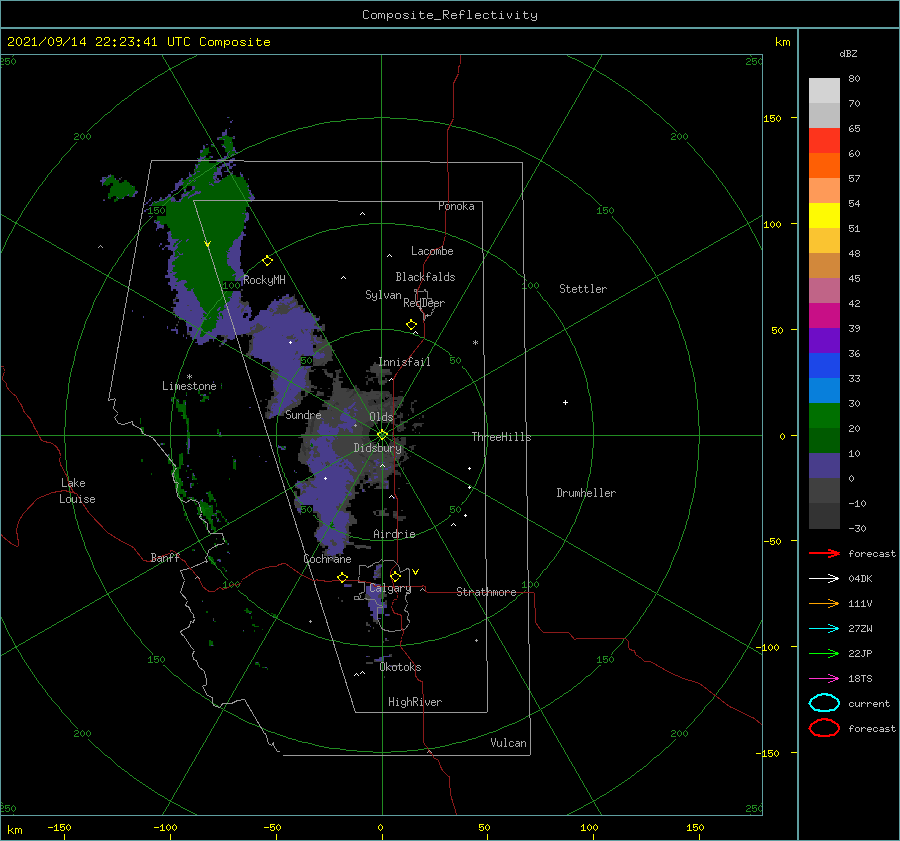
Task: Click the yellow diamond marker beside RockyMH
Action: 267,261
